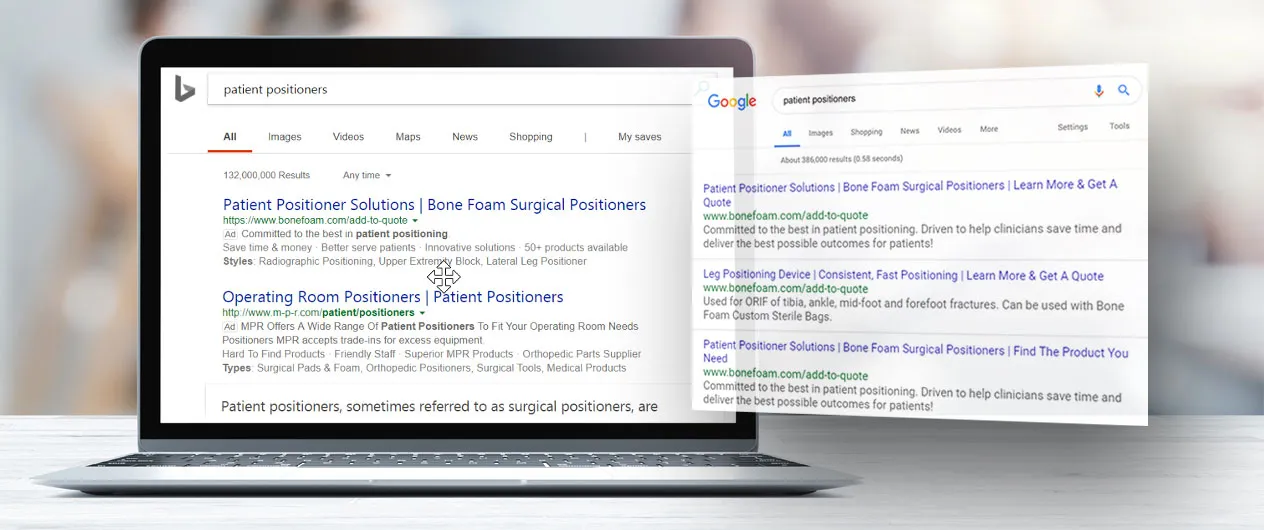The height and width of the screenshot is (530, 1264).
Task: Open the Operating Room Positioners result
Action: [393, 297]
